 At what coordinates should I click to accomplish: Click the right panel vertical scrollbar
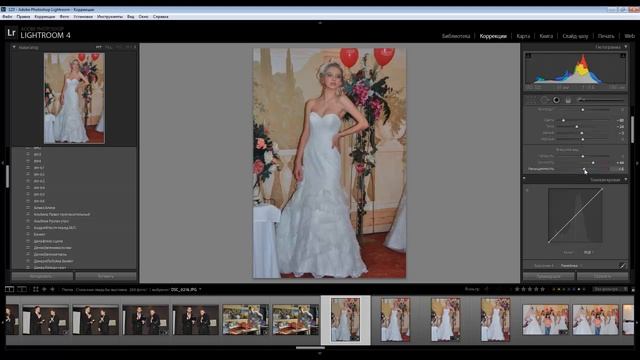point(632,130)
